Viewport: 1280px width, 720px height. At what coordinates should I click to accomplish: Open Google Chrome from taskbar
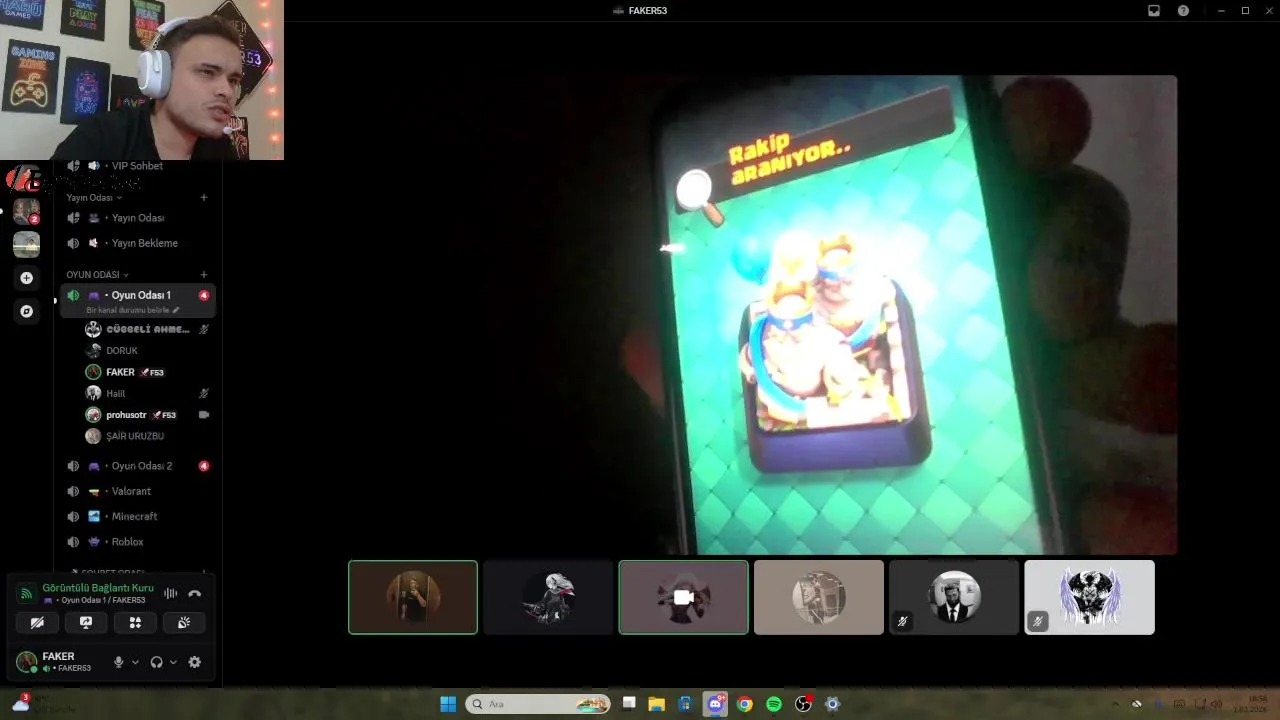tap(744, 704)
